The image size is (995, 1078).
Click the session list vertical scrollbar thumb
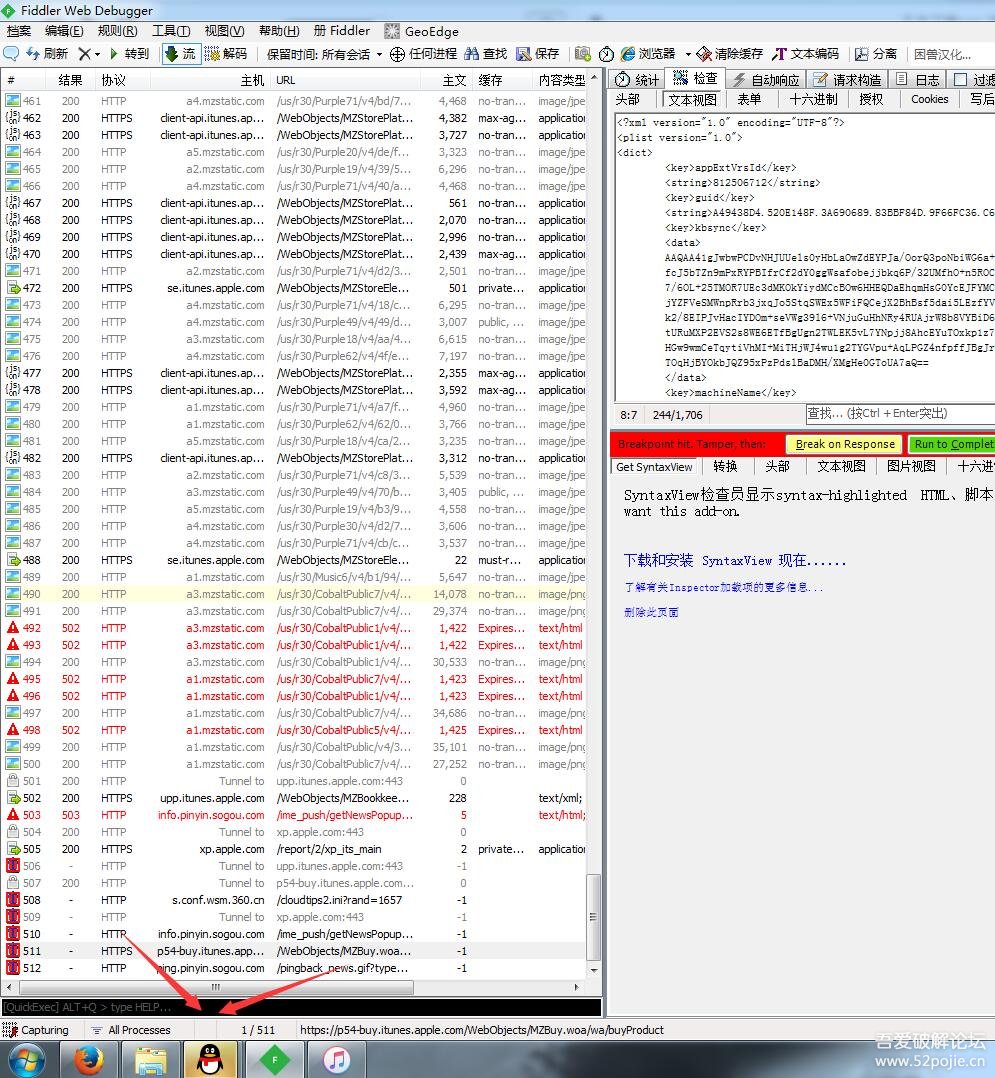[593, 916]
